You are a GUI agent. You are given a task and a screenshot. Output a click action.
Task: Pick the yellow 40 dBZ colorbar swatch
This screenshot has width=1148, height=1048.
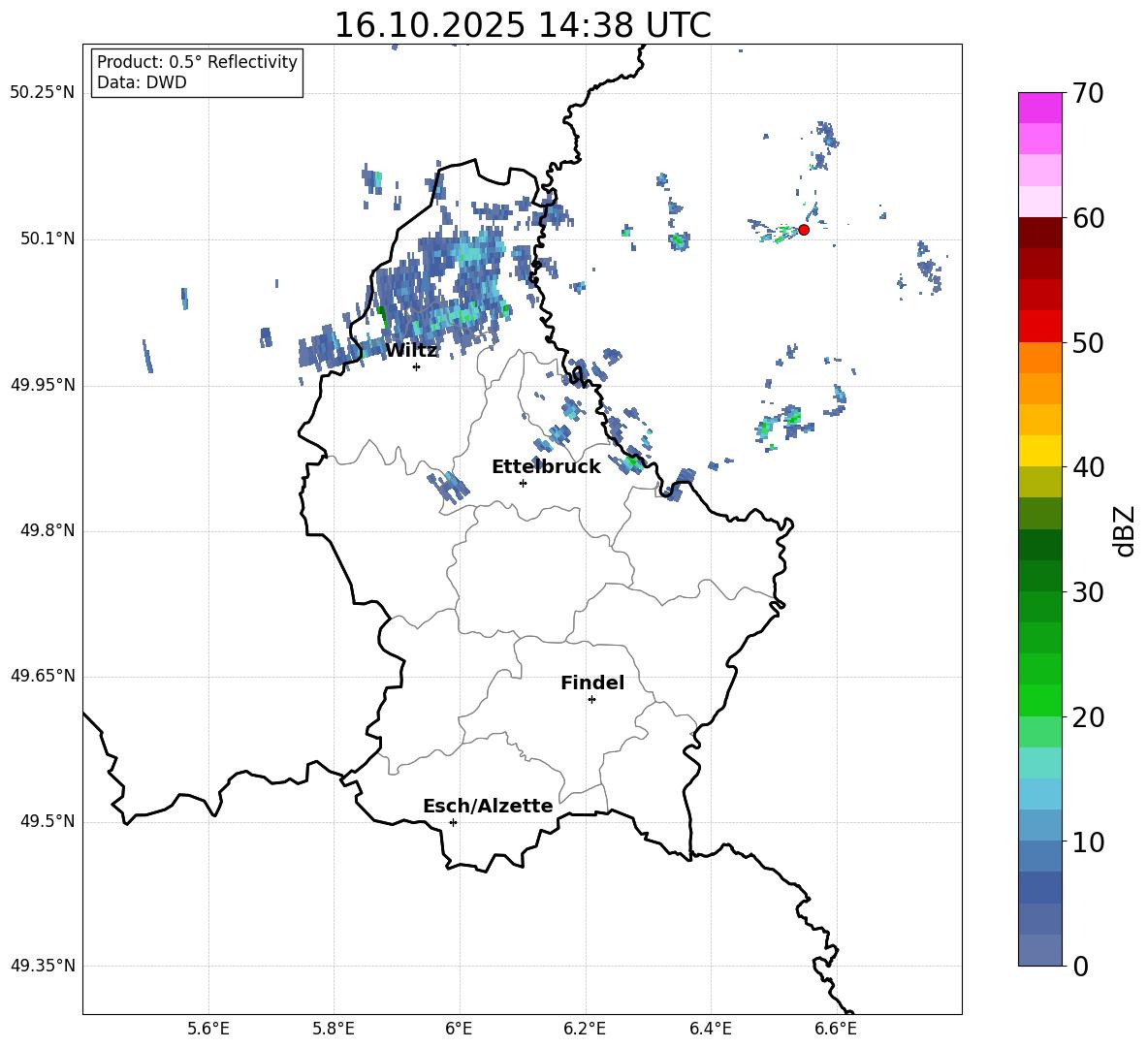(x=1039, y=451)
